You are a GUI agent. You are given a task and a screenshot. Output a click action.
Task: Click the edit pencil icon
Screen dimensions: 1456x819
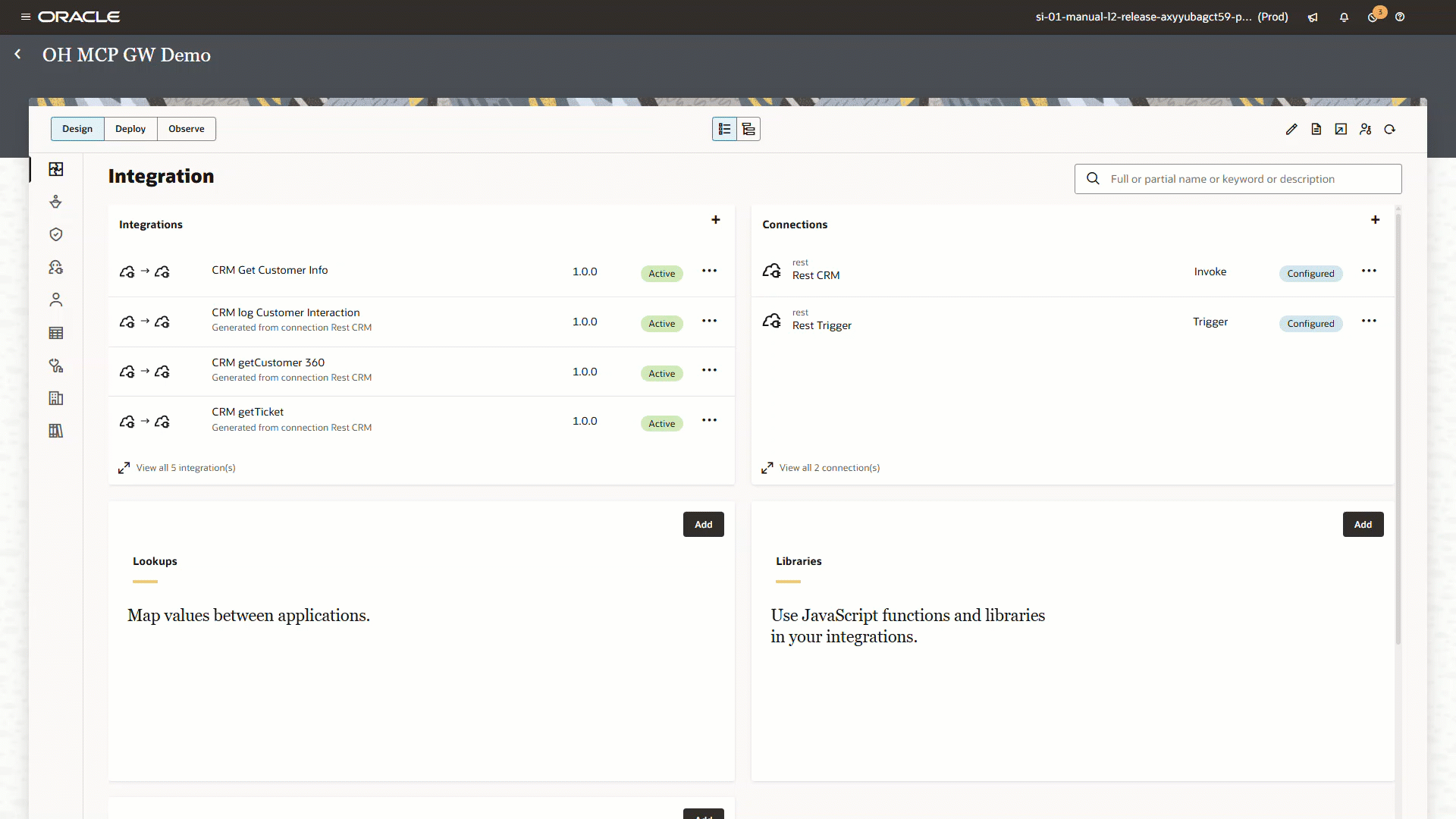click(x=1291, y=129)
